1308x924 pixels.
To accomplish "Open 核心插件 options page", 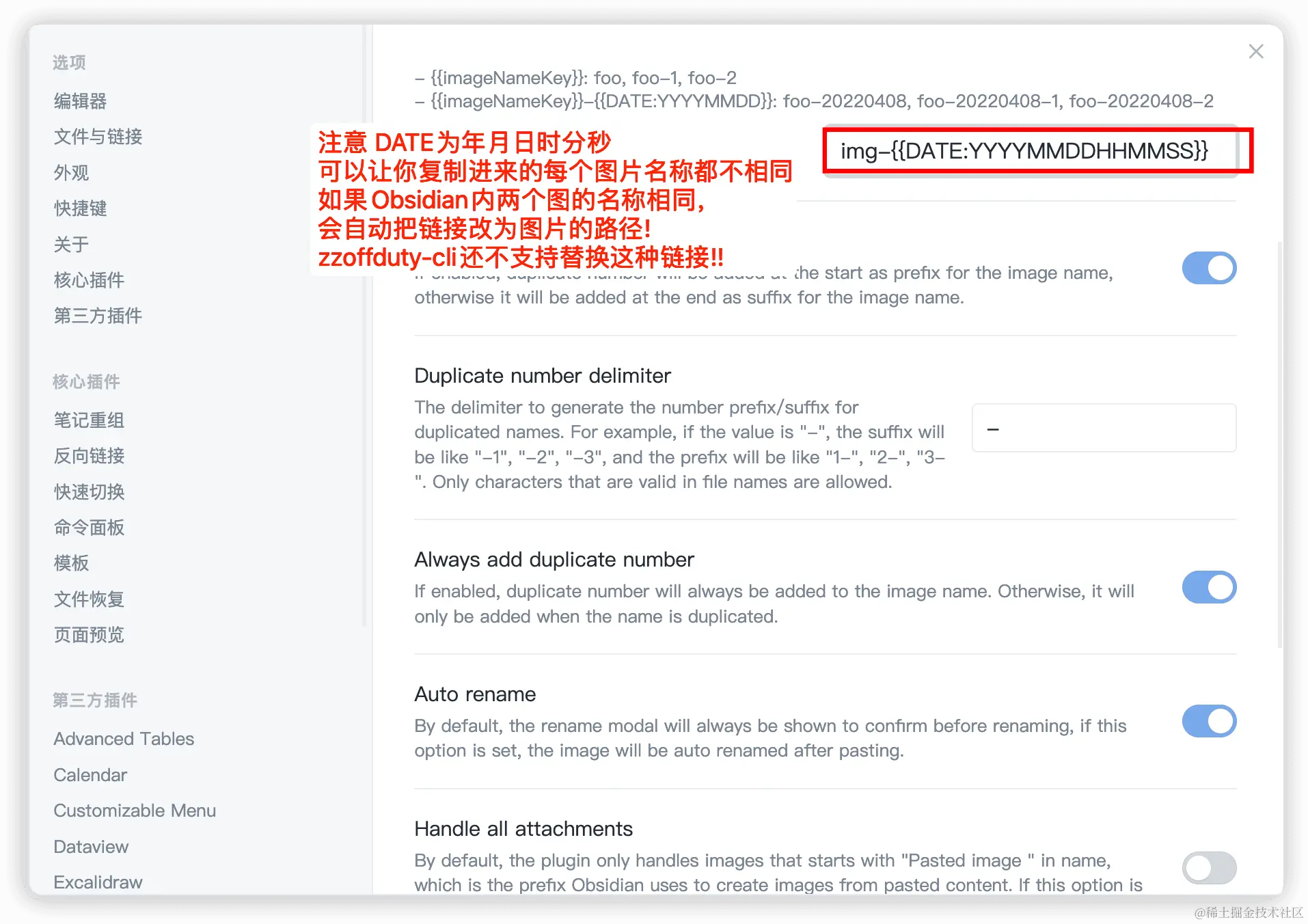I will (90, 280).
